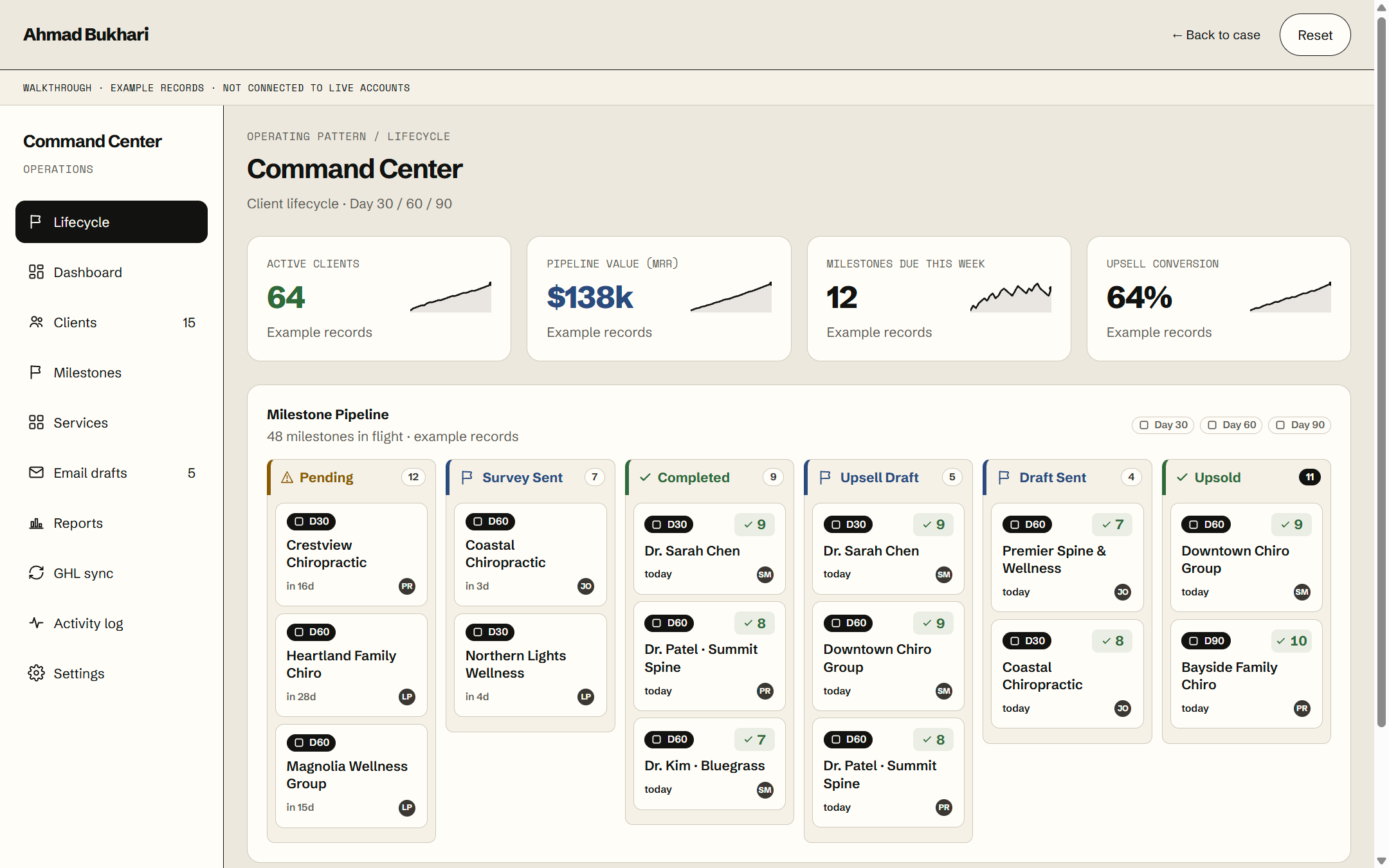
Task: Click the Pending count badge 12
Action: tap(413, 477)
